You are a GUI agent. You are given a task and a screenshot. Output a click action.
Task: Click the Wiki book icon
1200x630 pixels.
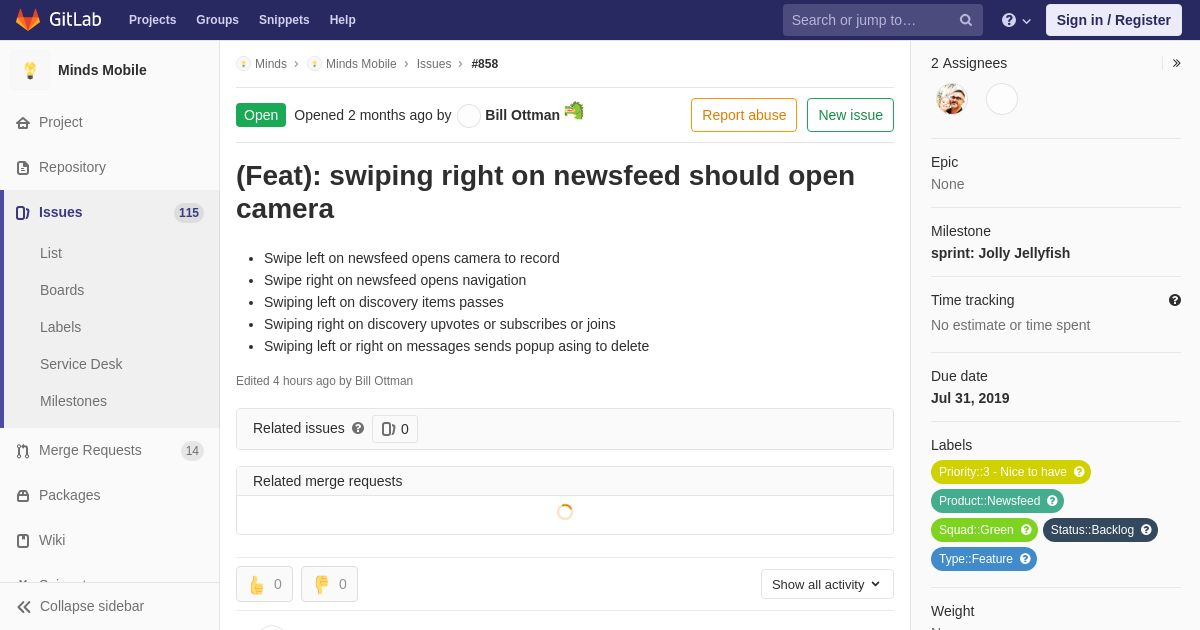point(23,541)
